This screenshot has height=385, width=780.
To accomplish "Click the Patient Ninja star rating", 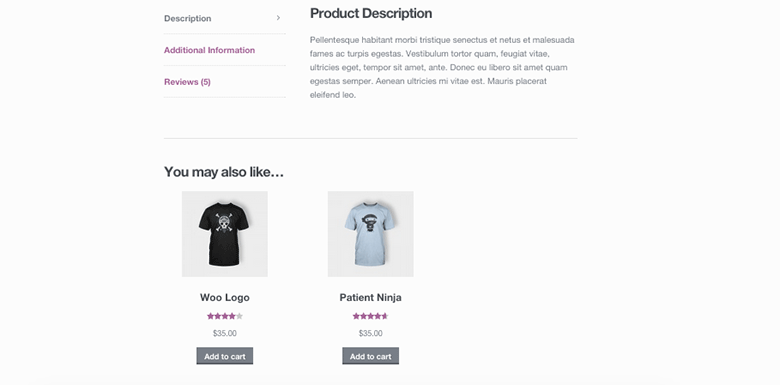I will [370, 316].
